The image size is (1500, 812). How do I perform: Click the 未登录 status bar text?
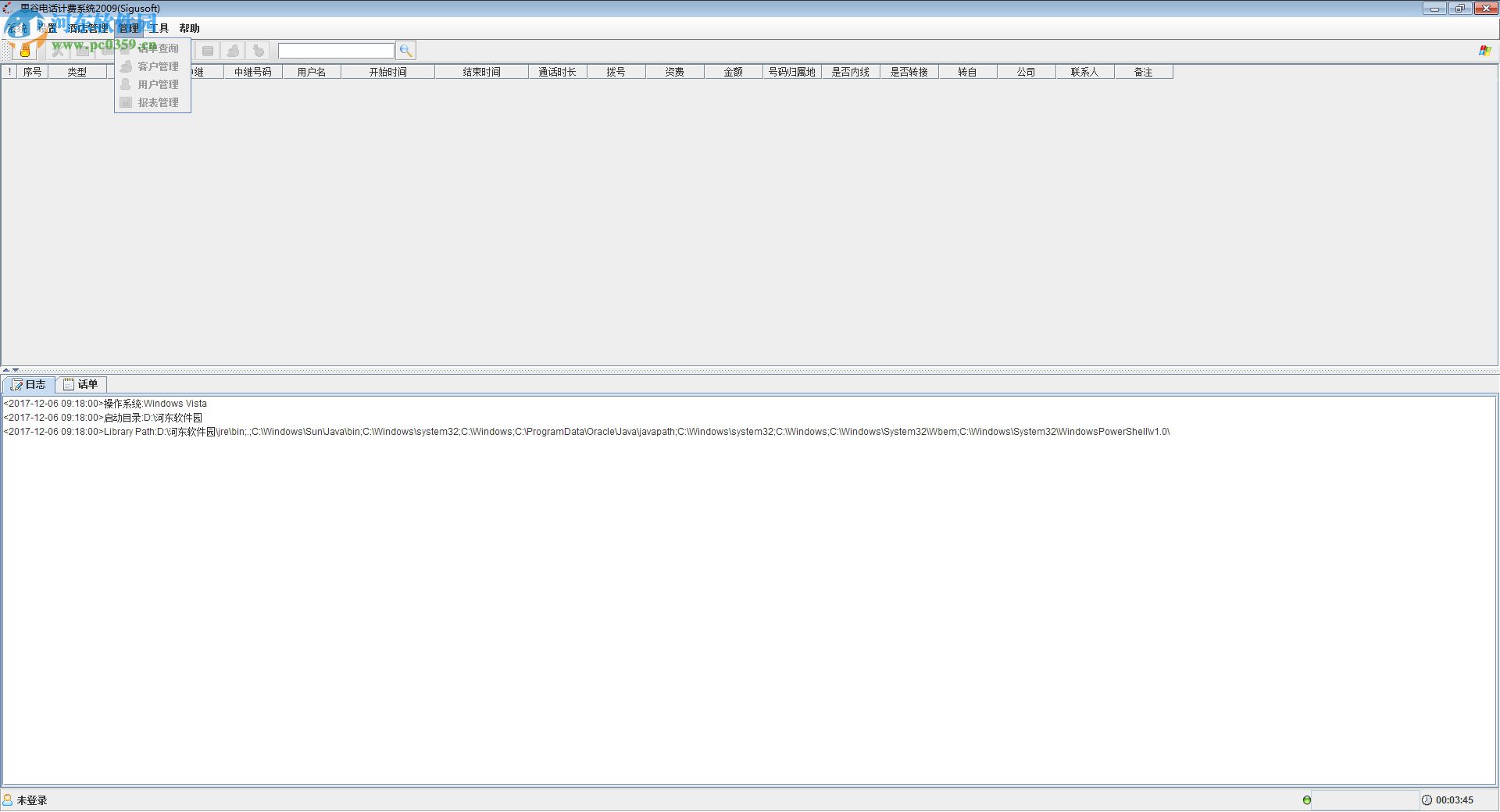click(32, 800)
